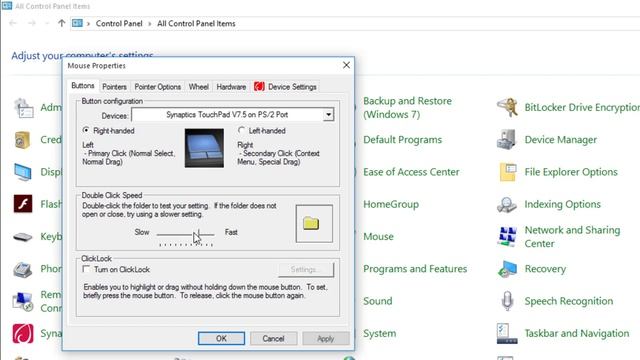The width and height of the screenshot is (640, 360).
Task: Click the Speech Recognition microphone icon
Action: 507,301
